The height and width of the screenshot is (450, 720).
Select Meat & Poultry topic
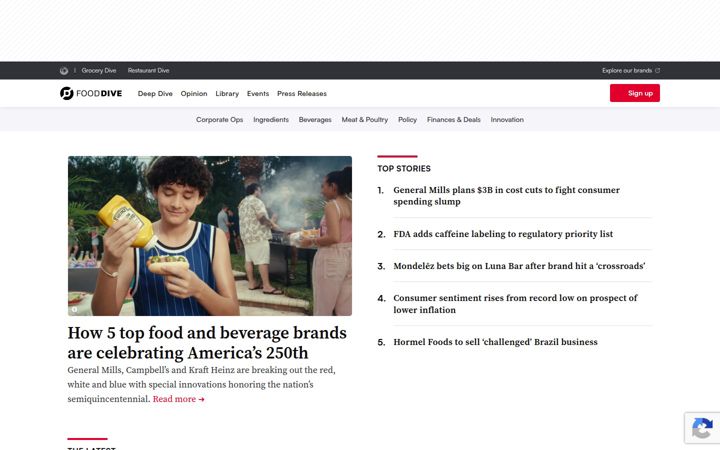pyautogui.click(x=365, y=120)
